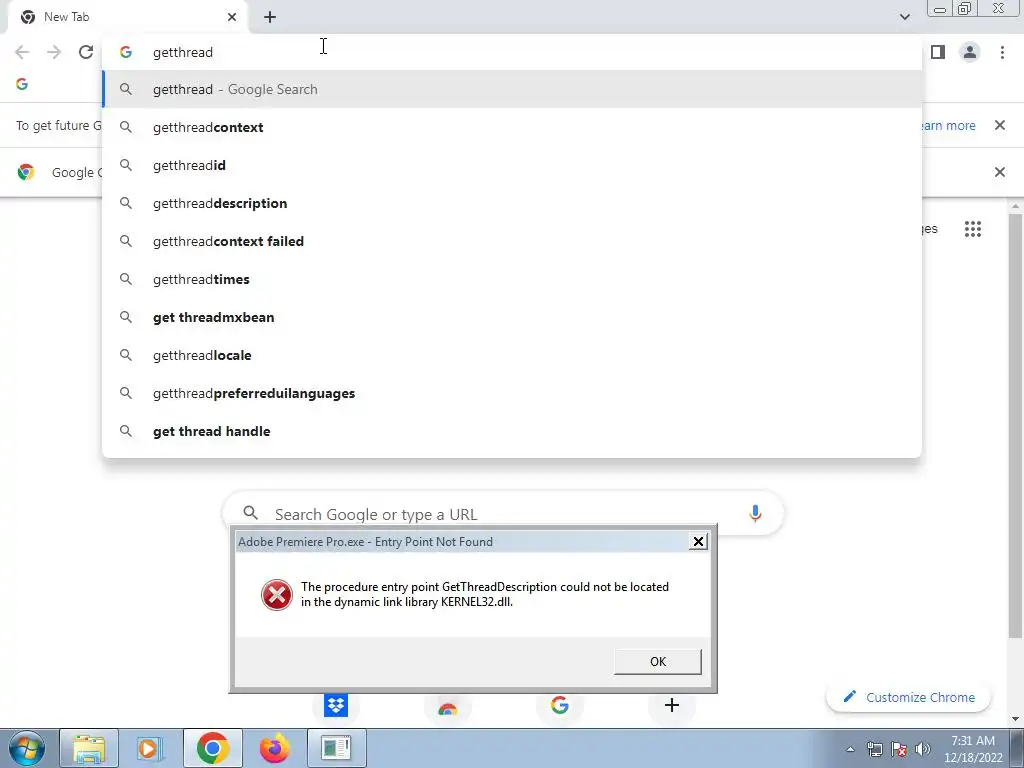Open the Chrome profile avatar

coord(970,52)
